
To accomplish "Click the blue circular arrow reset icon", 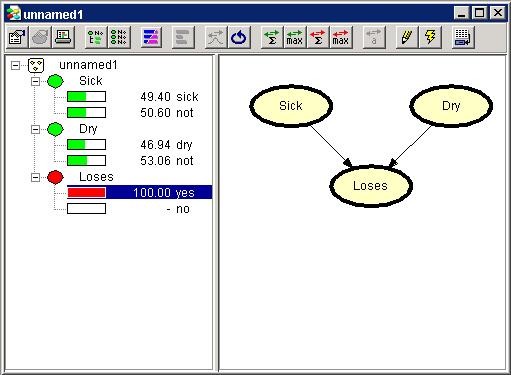I will click(239, 37).
